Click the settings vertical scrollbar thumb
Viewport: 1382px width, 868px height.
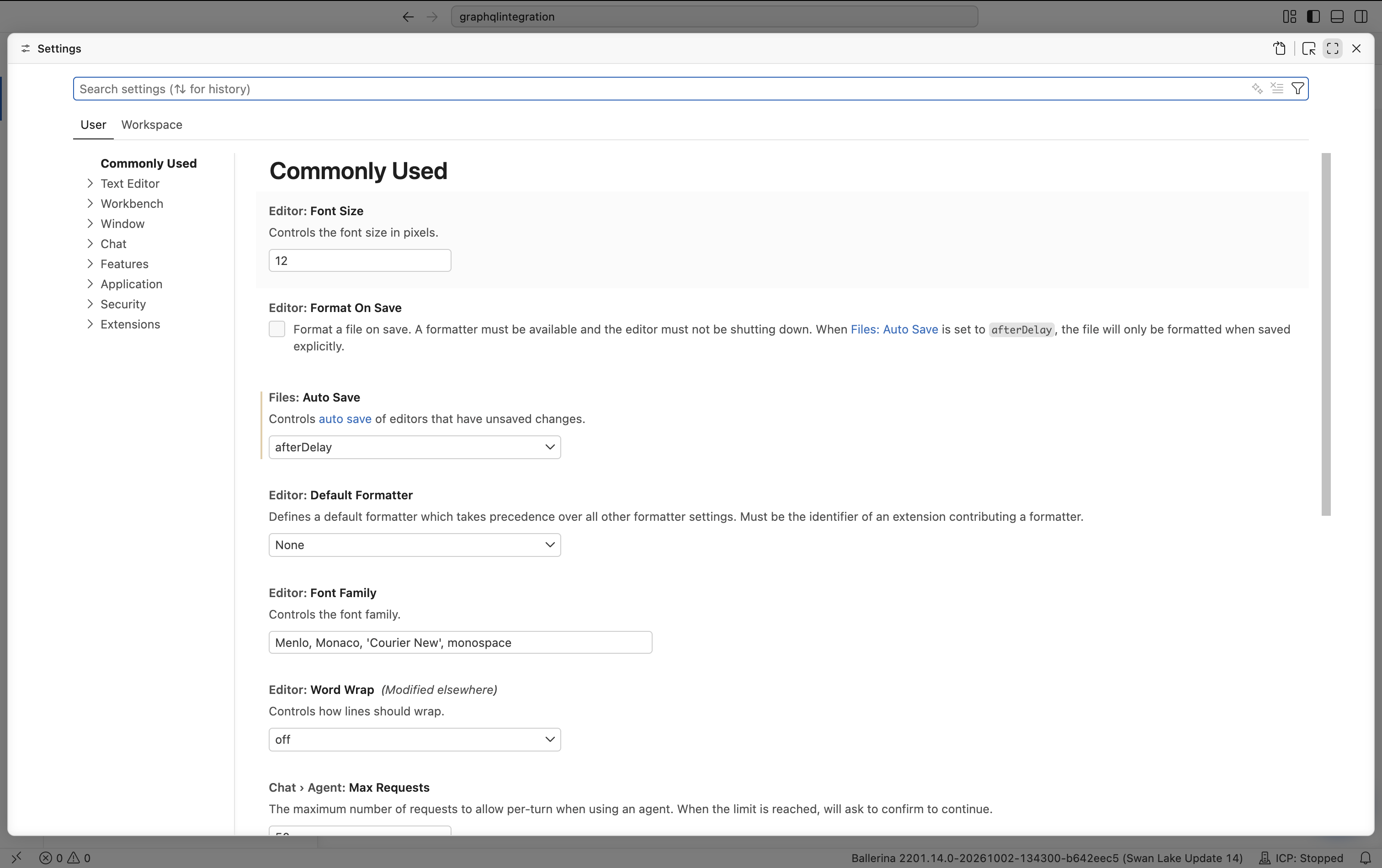tap(1326, 334)
